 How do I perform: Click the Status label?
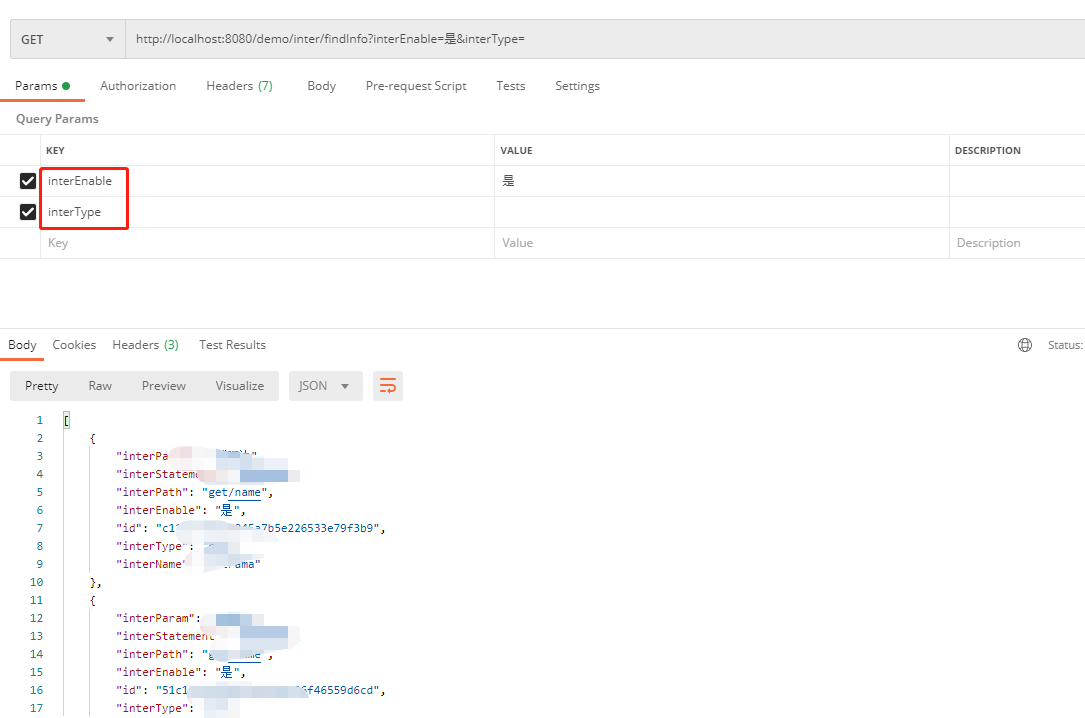tap(1065, 345)
